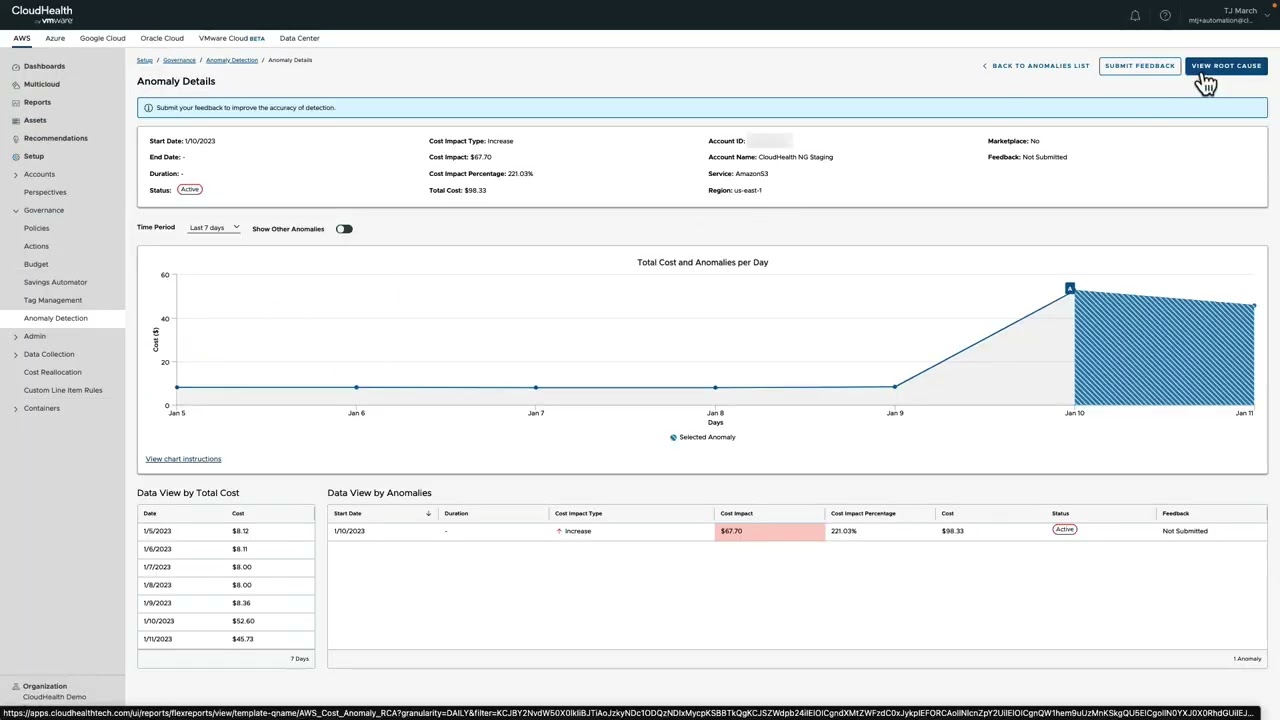The image size is (1280, 720).
Task: Click the Jan 6 data point on chart
Action: click(x=356, y=387)
